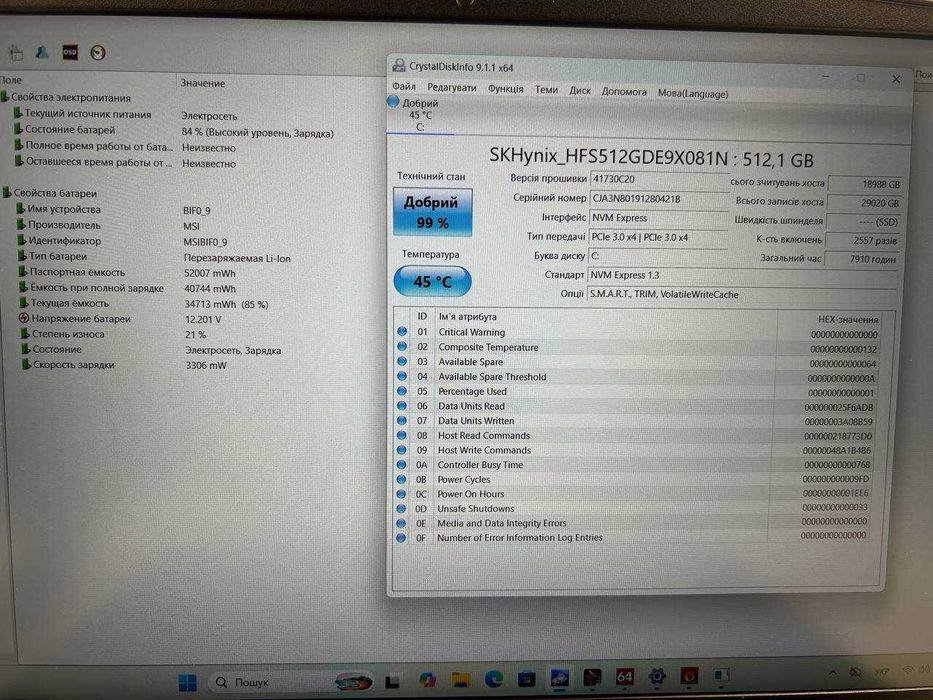
Task: Click the Інтерфейс field NVM Express
Action: pos(658,218)
